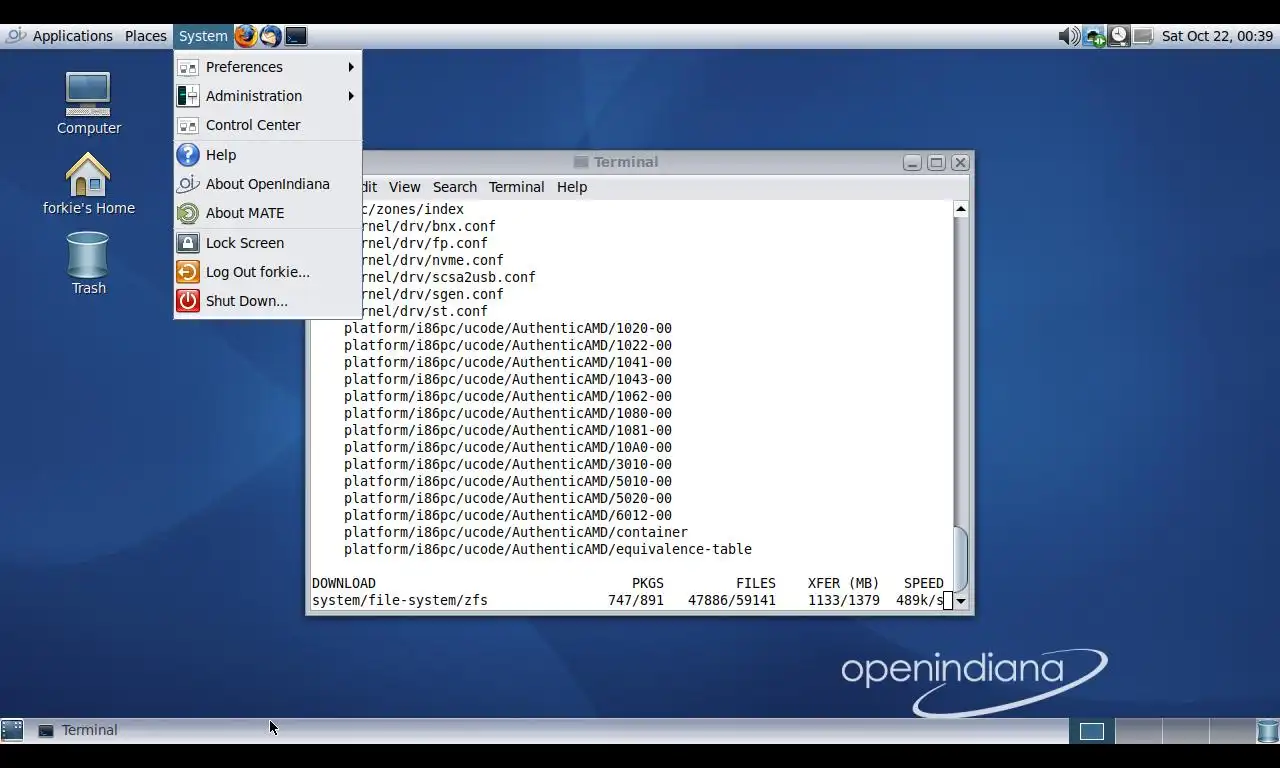Click the Control Center icon
1280x768 pixels.
click(x=188, y=125)
